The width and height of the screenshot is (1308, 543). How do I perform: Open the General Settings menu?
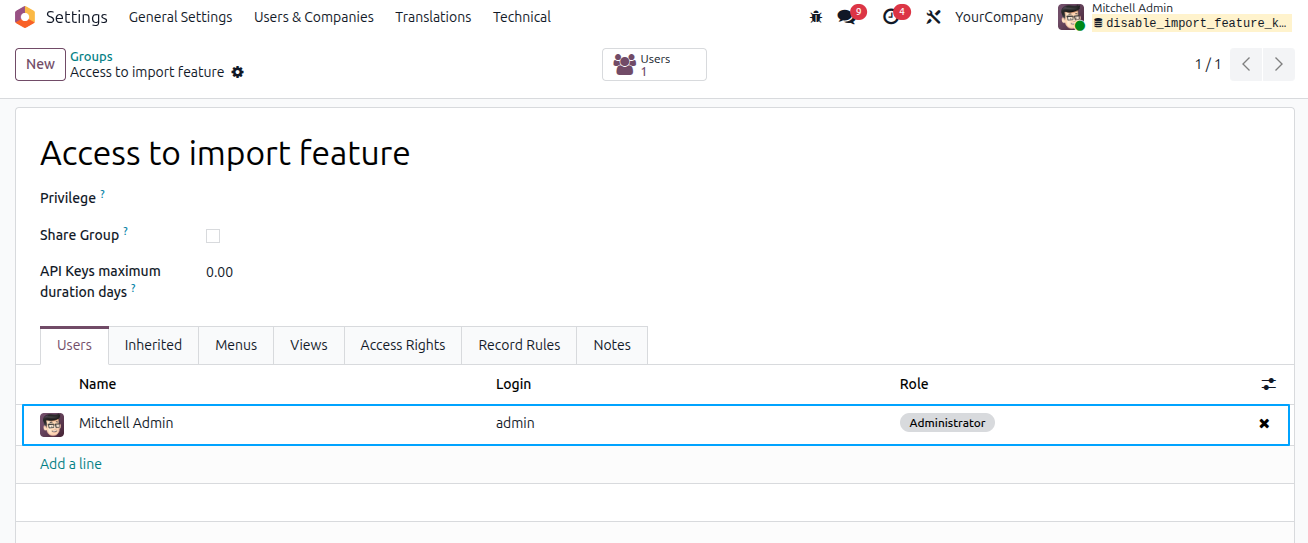[181, 17]
